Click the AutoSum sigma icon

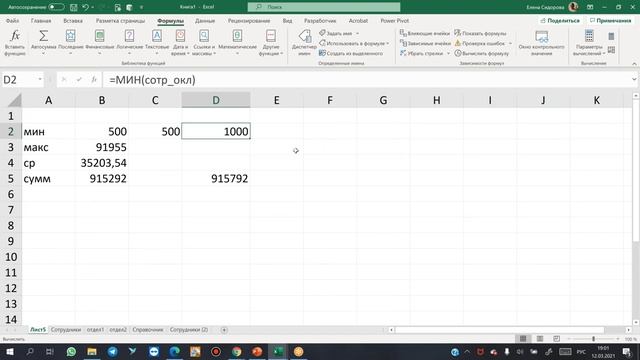43,36
